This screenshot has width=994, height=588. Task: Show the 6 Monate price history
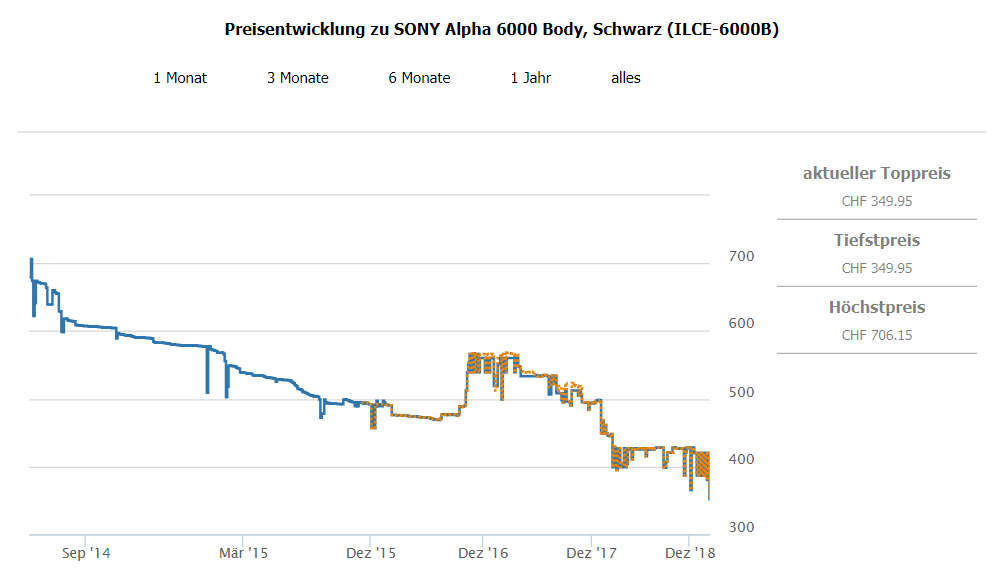(x=420, y=78)
